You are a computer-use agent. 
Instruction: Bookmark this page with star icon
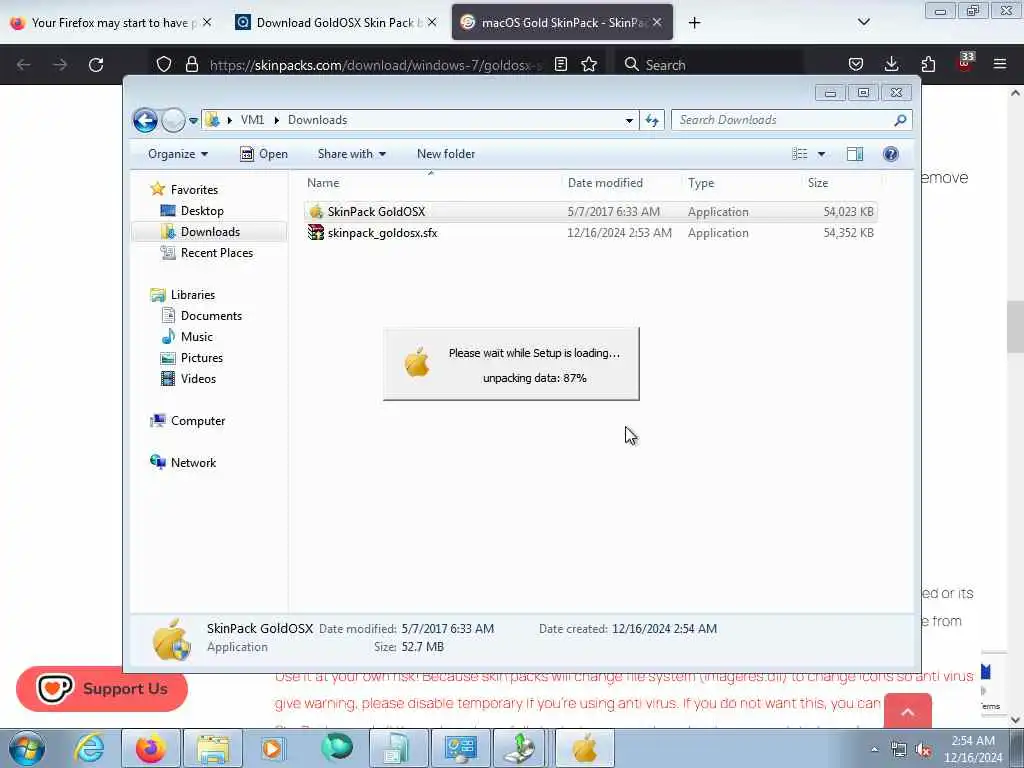click(x=589, y=64)
